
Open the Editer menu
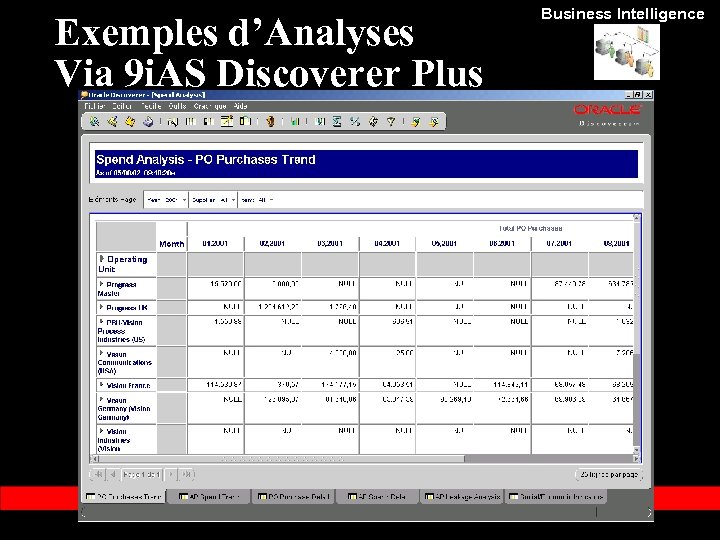coord(122,106)
